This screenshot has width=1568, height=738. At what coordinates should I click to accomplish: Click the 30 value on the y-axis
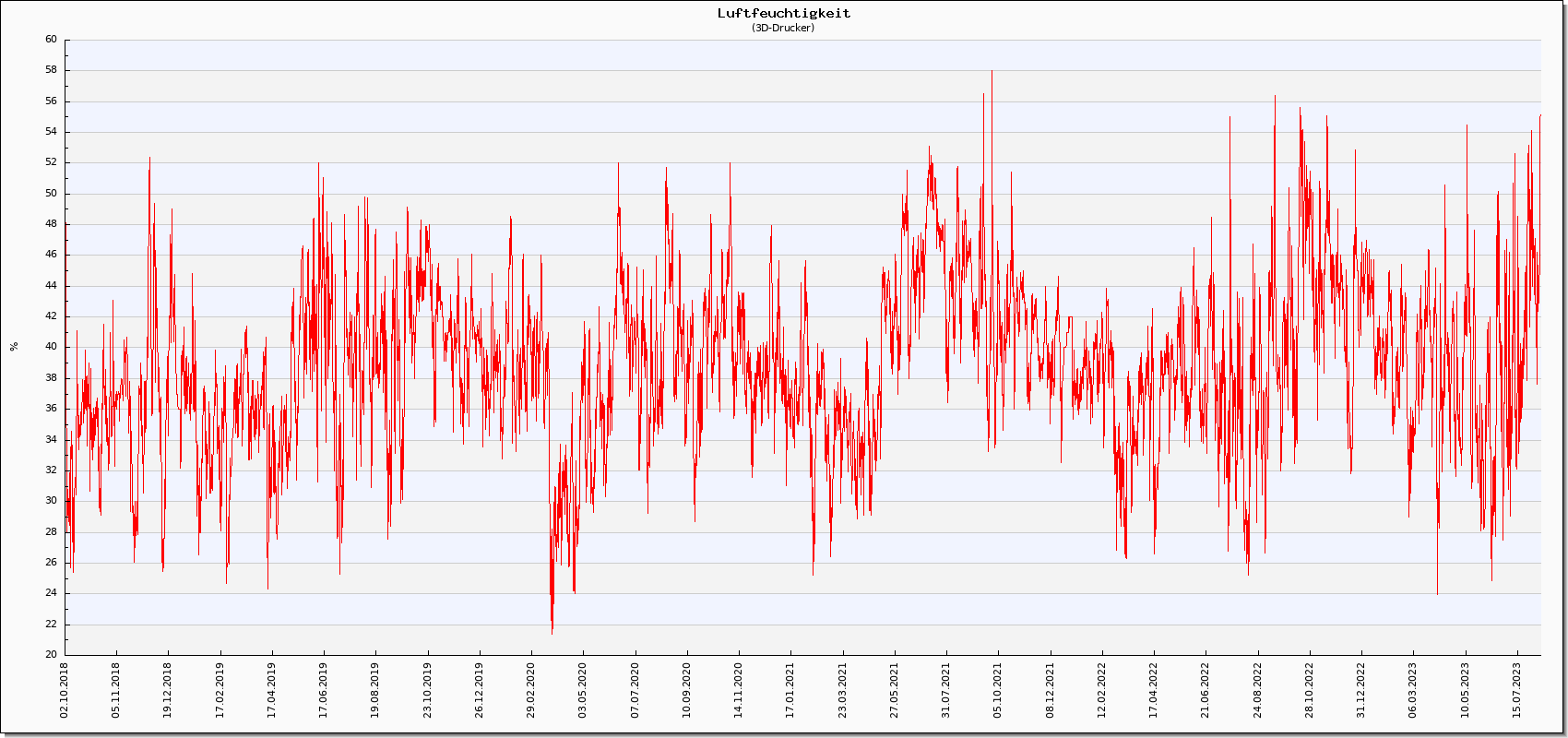click(x=51, y=501)
